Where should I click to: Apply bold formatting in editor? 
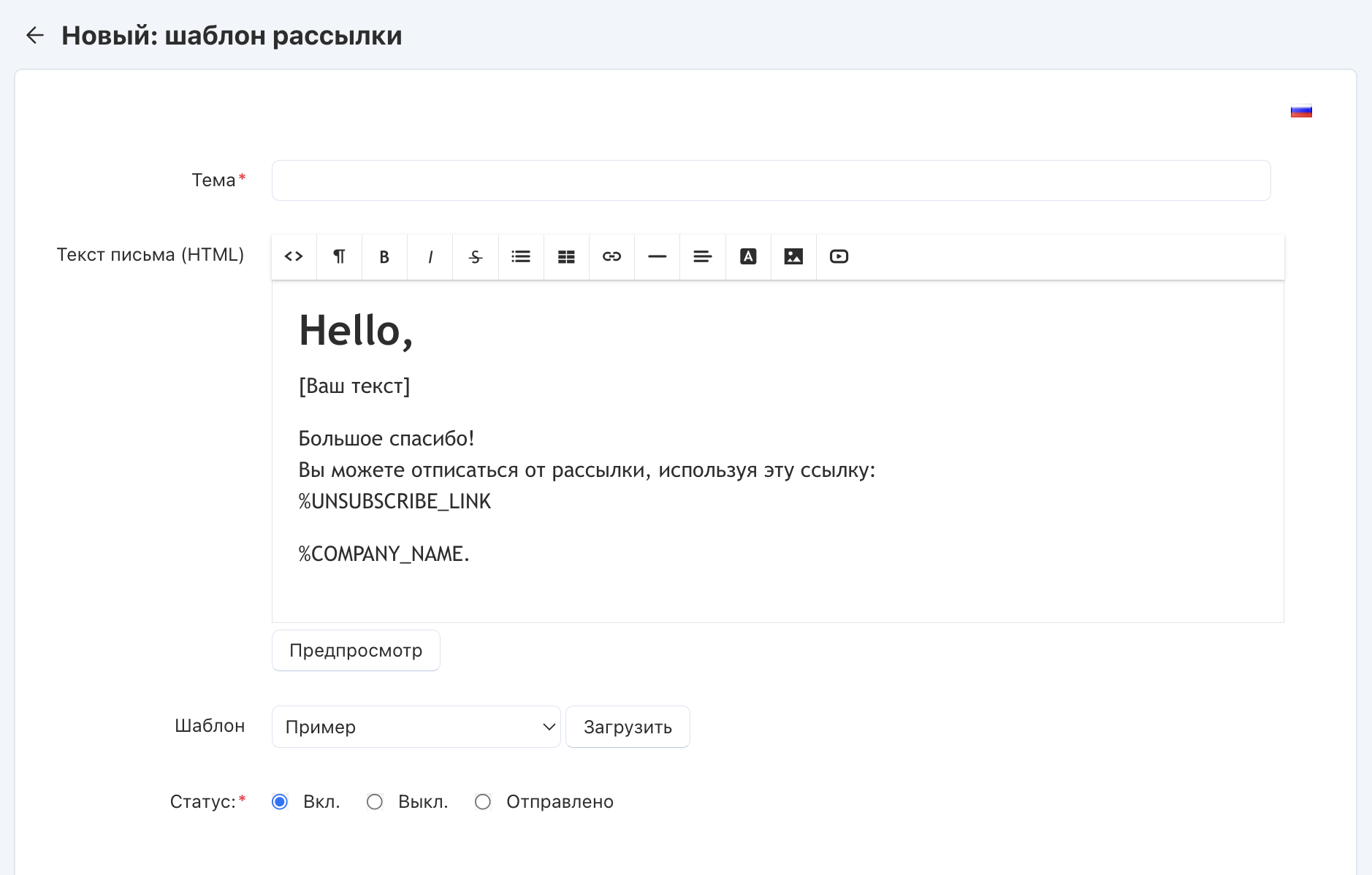click(384, 256)
